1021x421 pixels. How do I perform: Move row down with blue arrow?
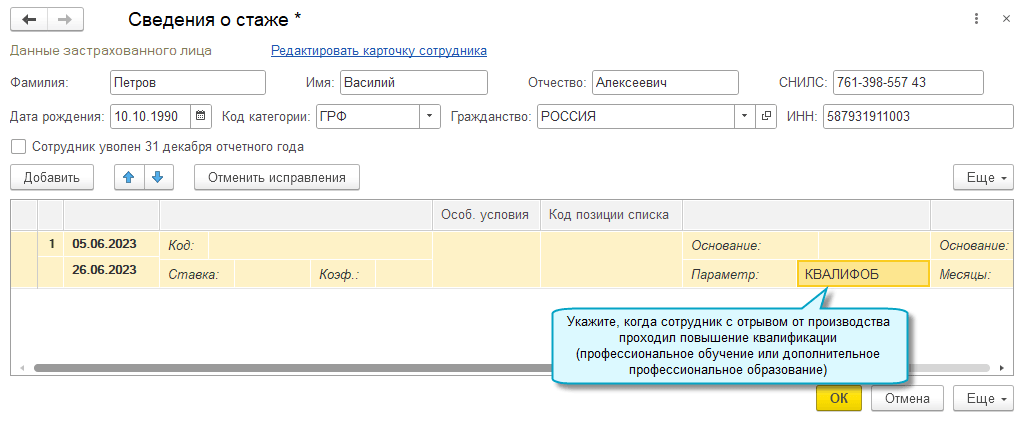pos(158,178)
